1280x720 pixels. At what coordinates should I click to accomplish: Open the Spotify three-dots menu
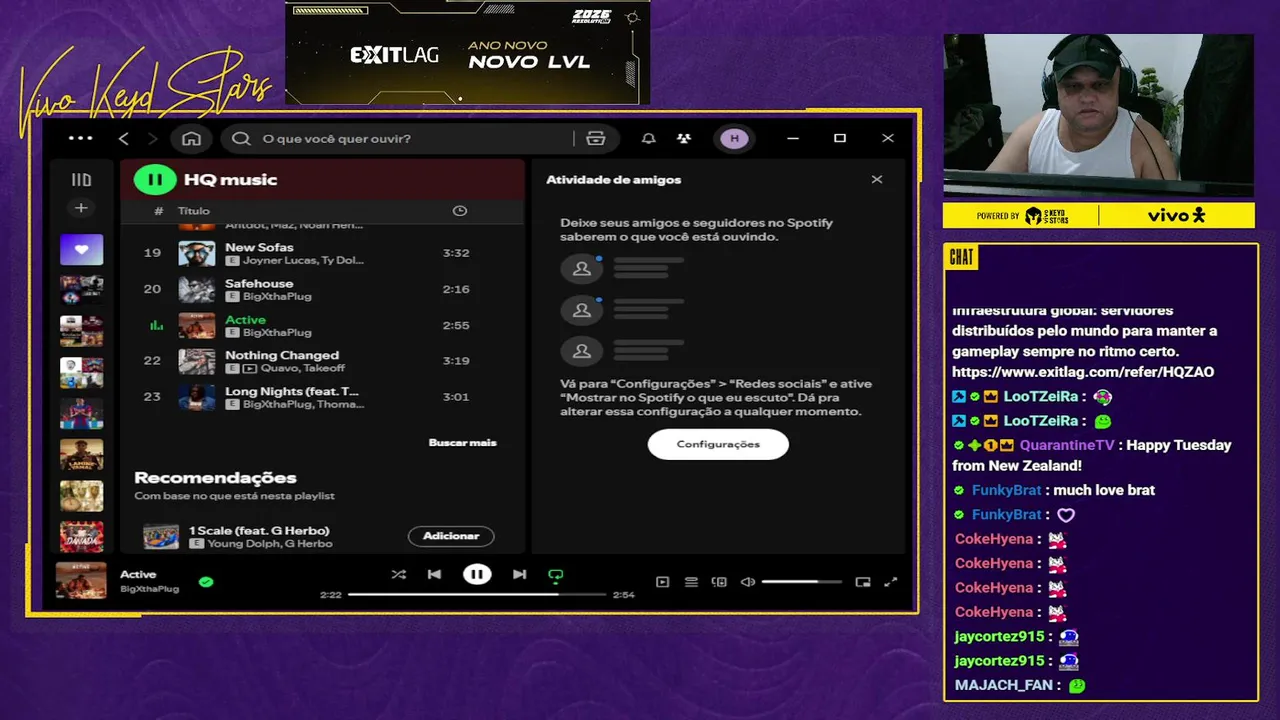click(x=80, y=138)
